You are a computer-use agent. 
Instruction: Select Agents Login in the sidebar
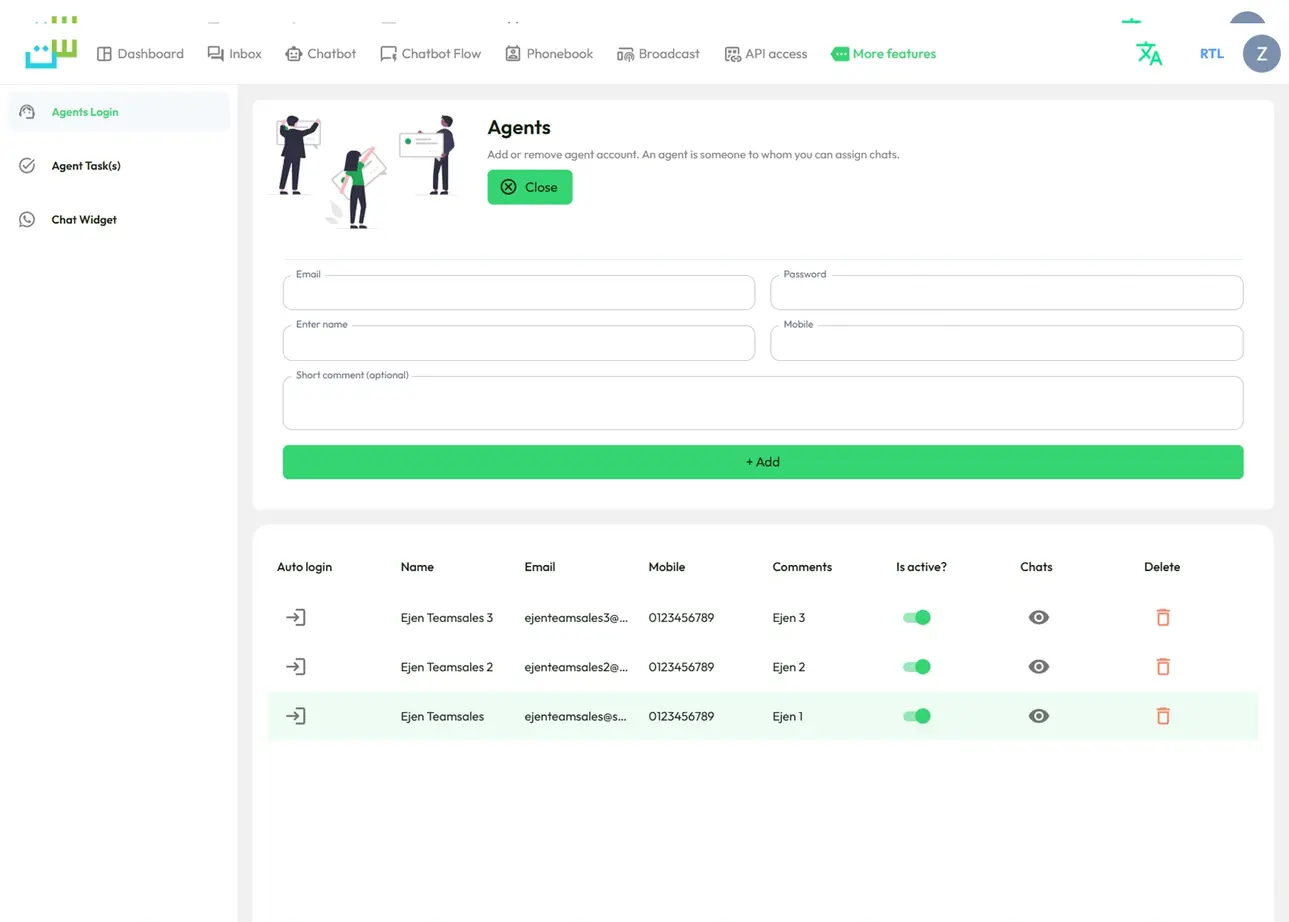tap(118, 112)
